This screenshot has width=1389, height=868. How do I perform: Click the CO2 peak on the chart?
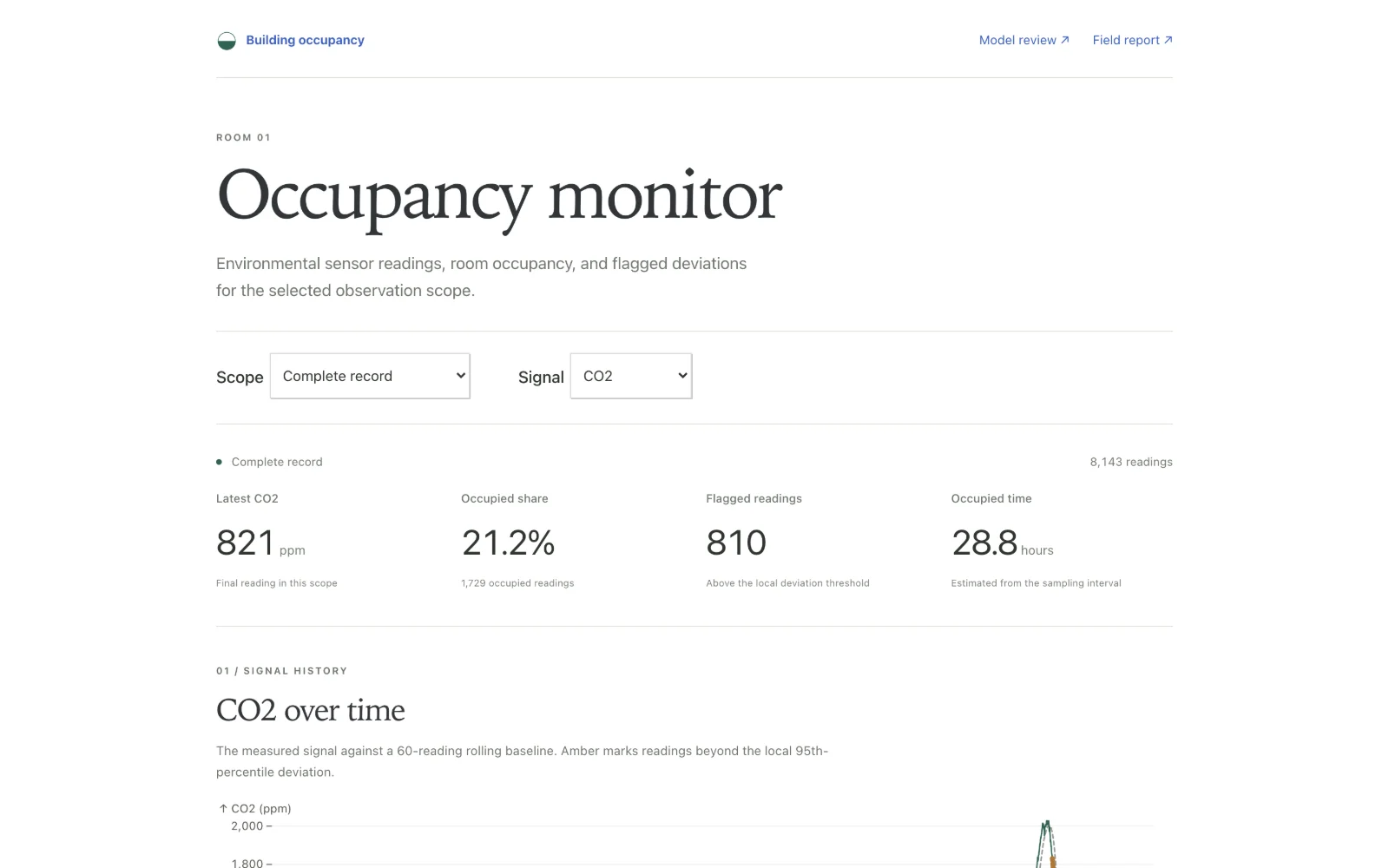point(1047,825)
